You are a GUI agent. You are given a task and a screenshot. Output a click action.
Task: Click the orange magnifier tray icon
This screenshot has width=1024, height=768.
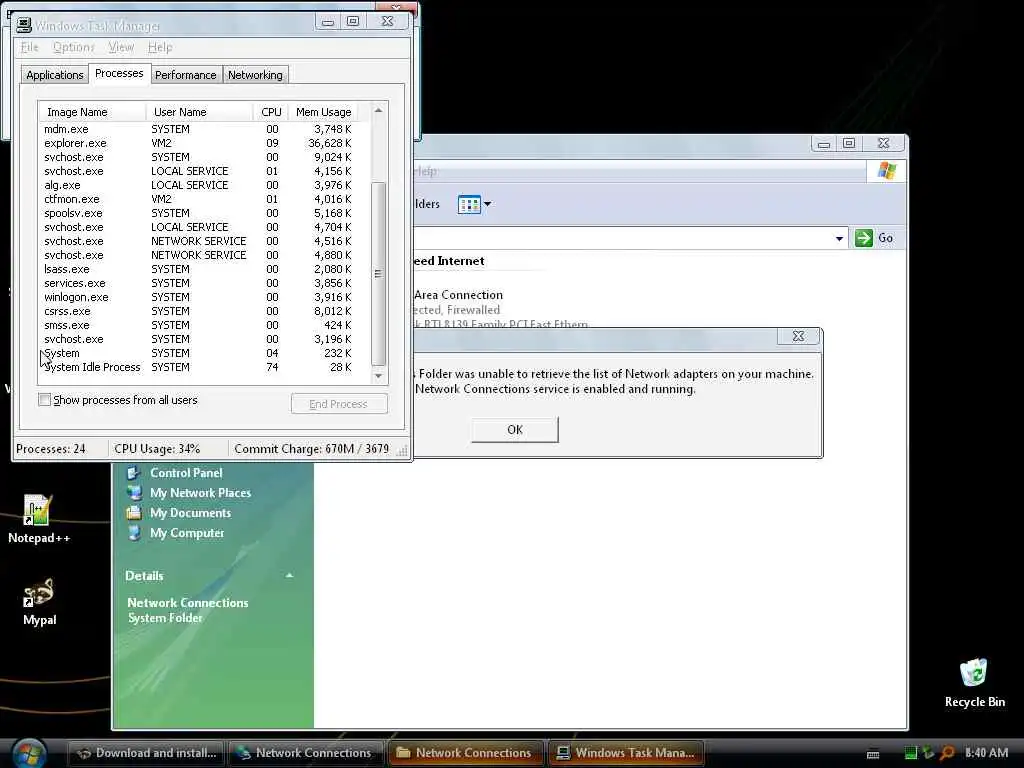click(947, 753)
